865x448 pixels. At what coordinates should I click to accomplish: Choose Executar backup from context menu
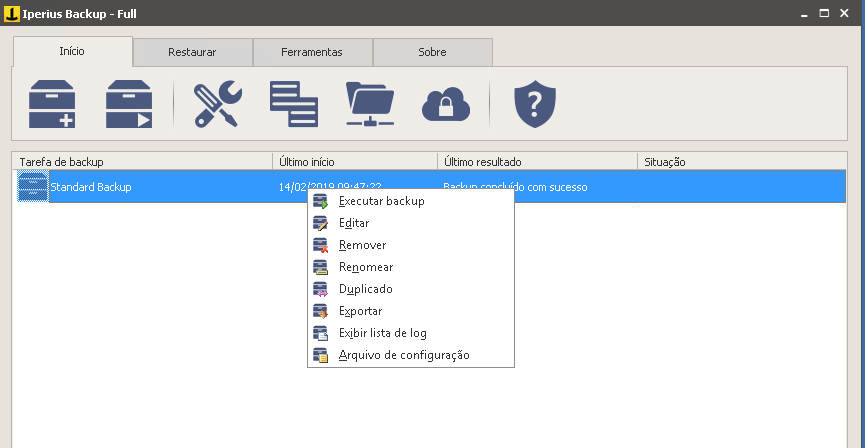[410, 201]
